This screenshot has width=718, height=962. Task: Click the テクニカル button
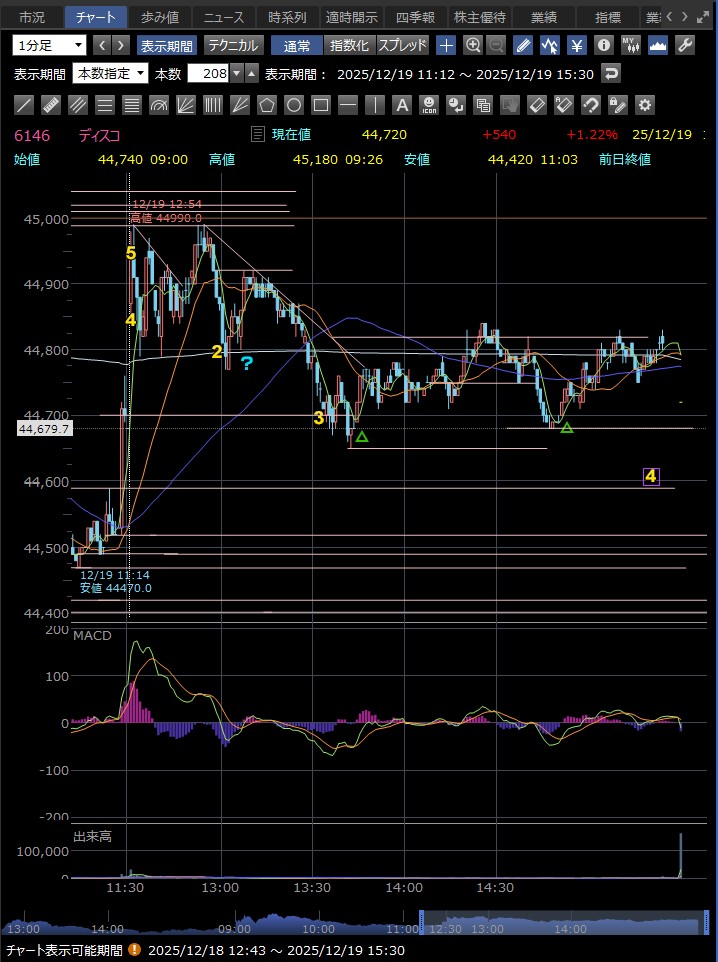[x=233, y=45]
